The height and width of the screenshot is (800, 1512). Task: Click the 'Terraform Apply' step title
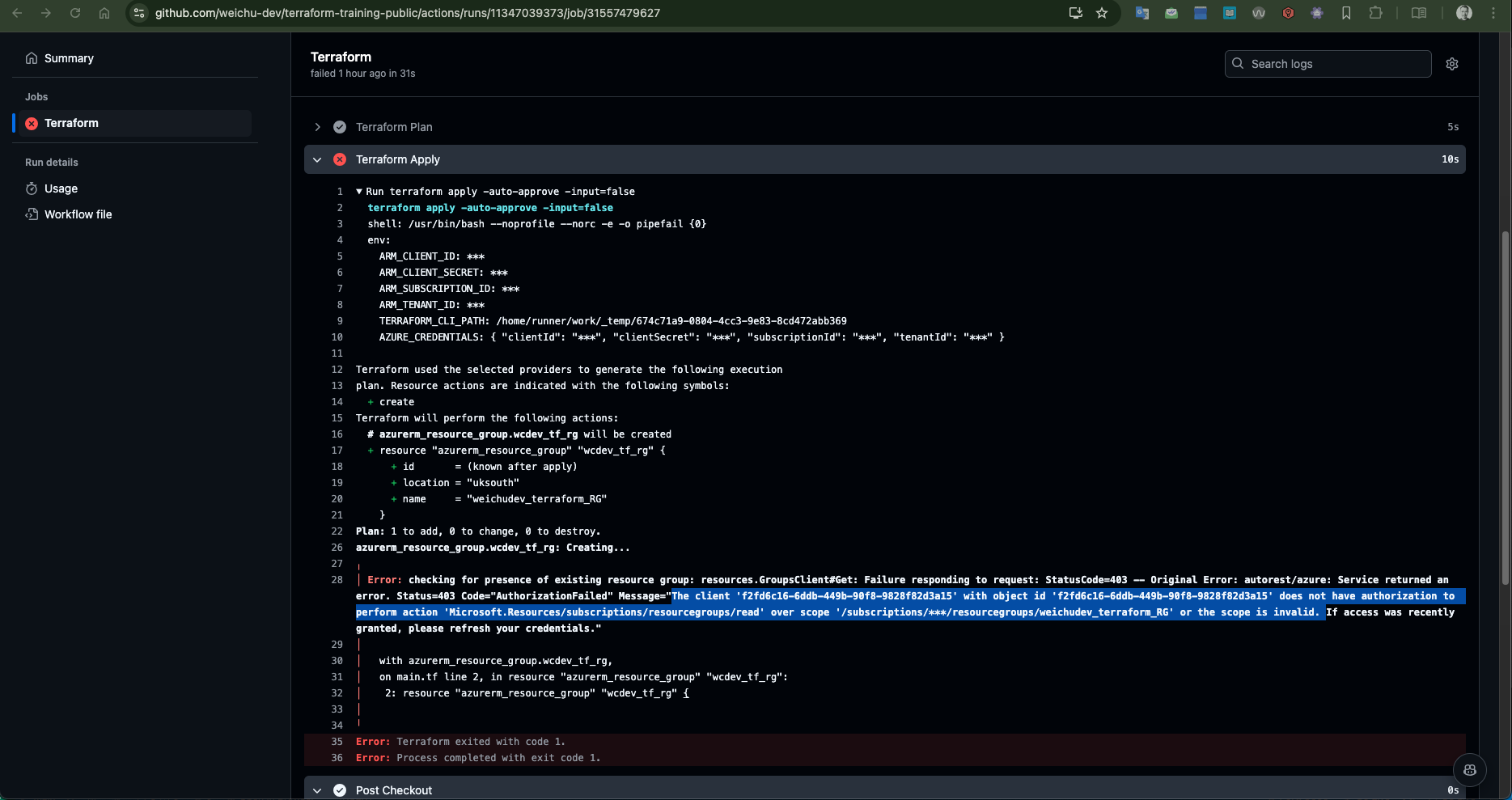pos(398,159)
